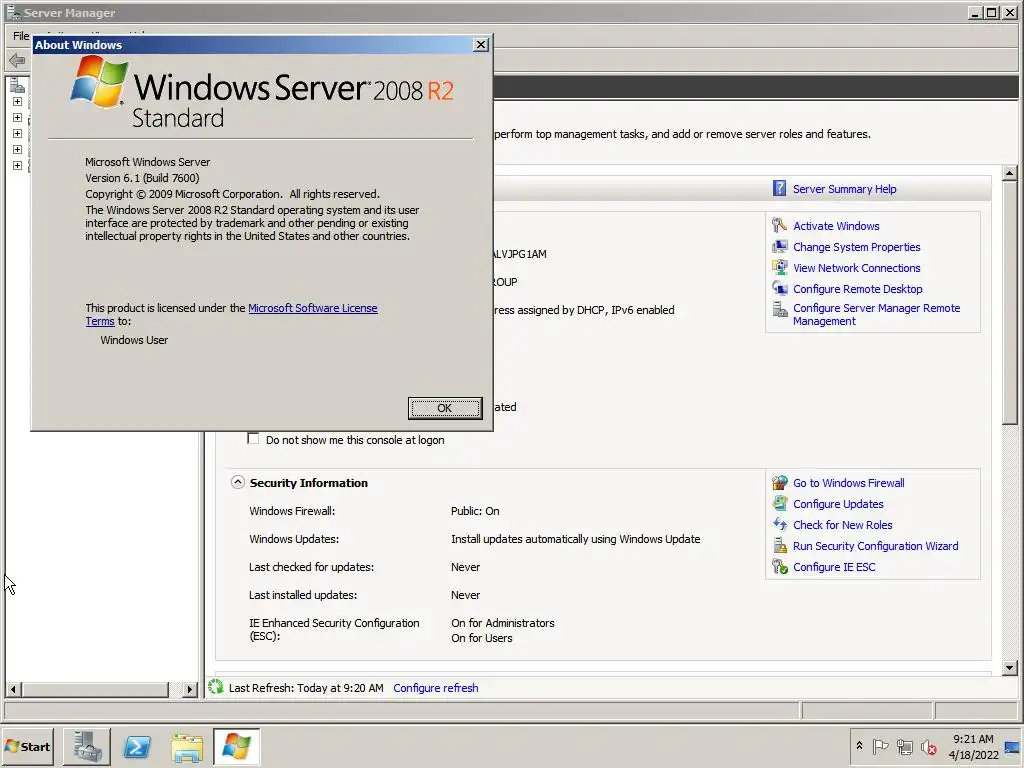Screen dimensions: 1024x768
Task: Open File menu in Server Manager
Action: (x=21, y=35)
